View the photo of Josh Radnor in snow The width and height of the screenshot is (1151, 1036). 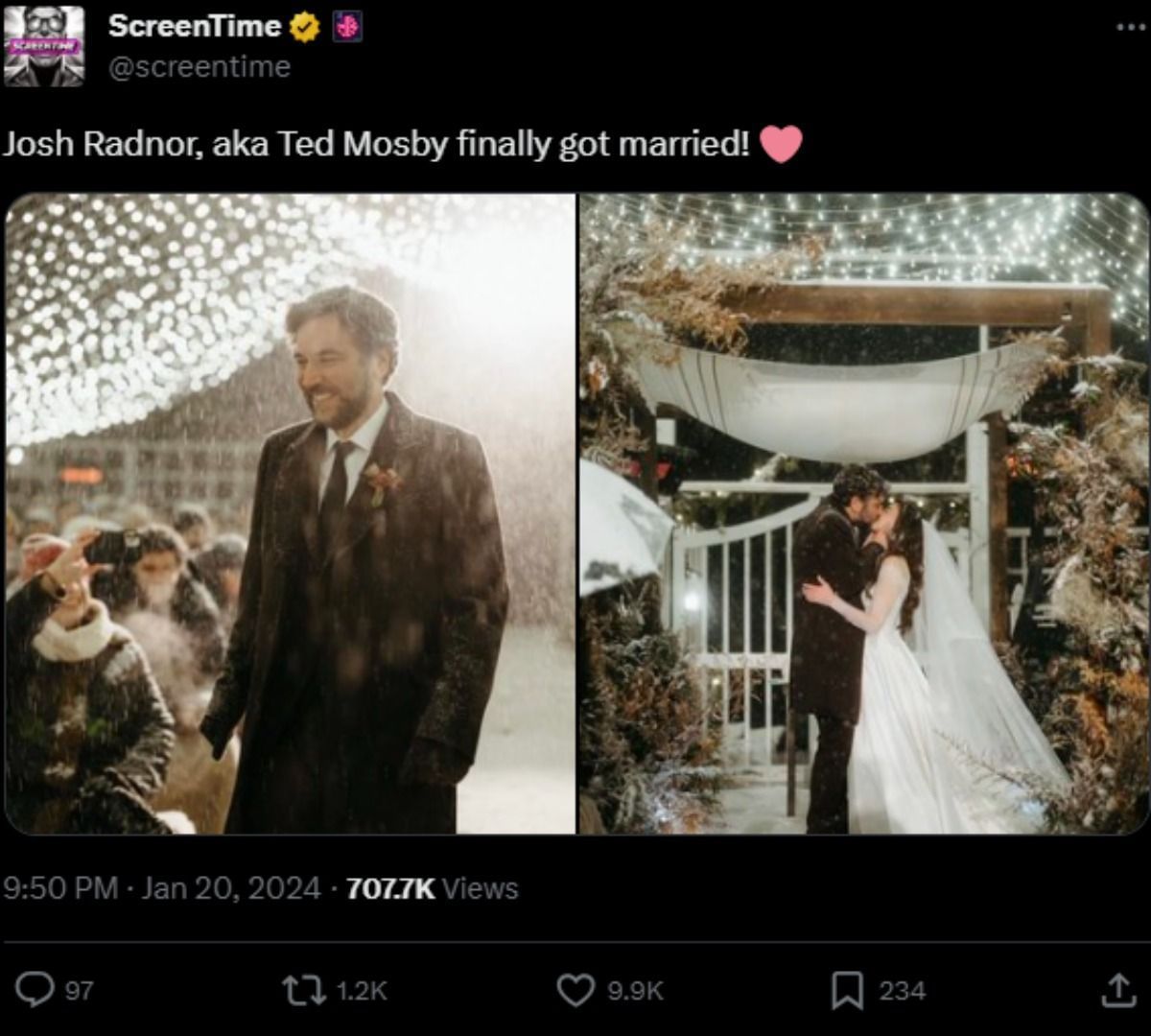click(288, 518)
